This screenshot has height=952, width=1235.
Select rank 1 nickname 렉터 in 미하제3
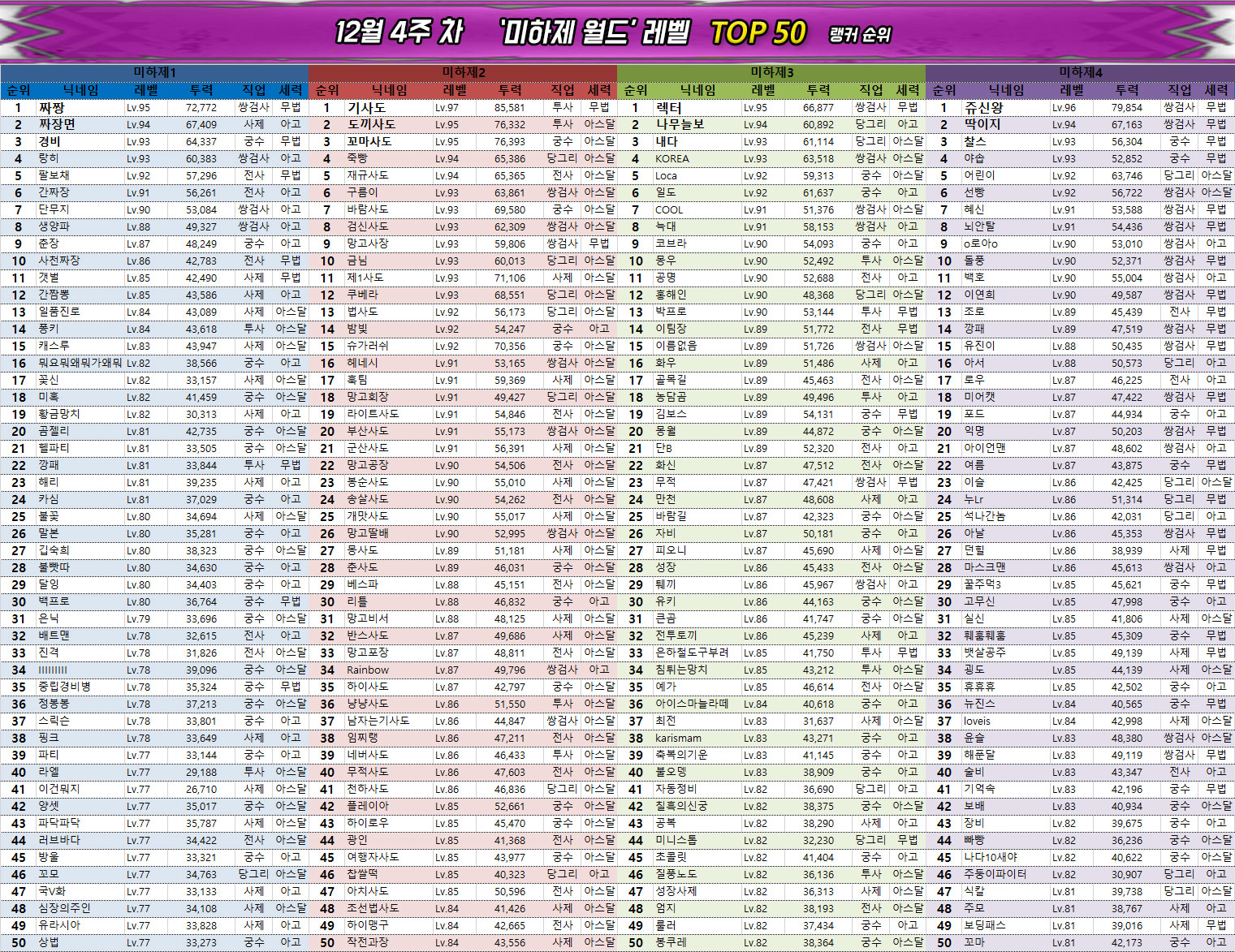click(x=668, y=108)
